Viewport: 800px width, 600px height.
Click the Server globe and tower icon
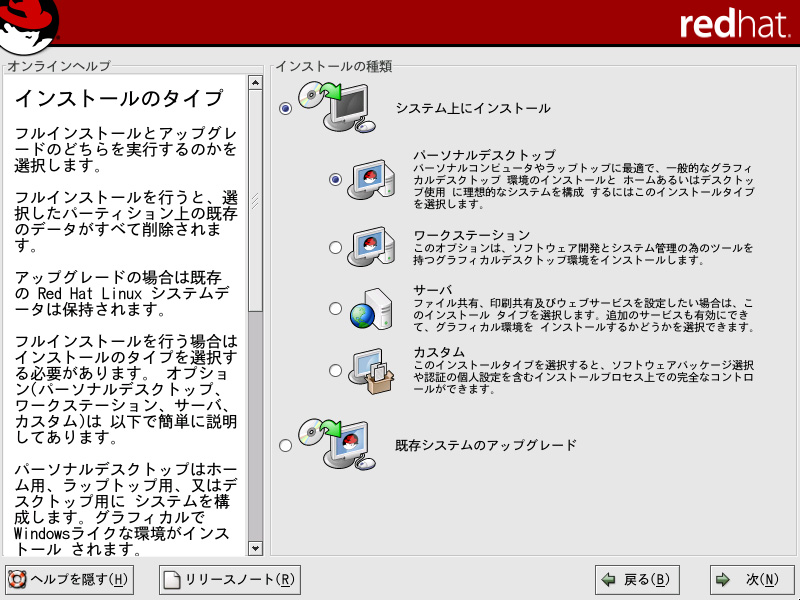(371, 309)
